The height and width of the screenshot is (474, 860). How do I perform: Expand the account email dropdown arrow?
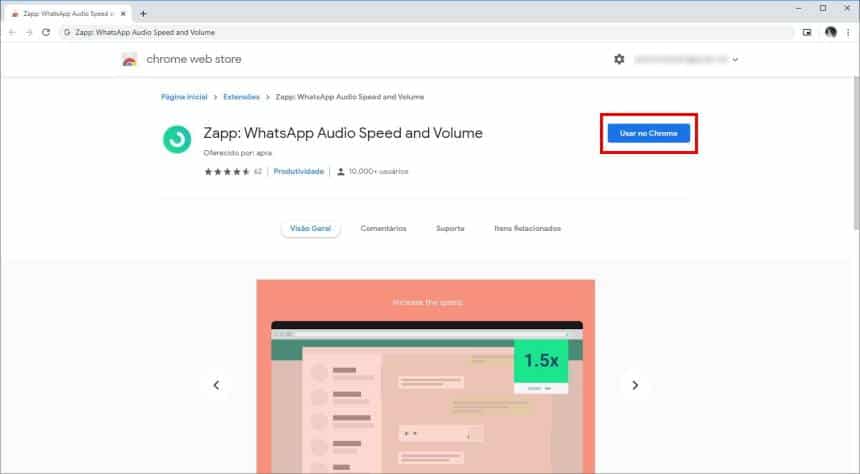(x=735, y=59)
